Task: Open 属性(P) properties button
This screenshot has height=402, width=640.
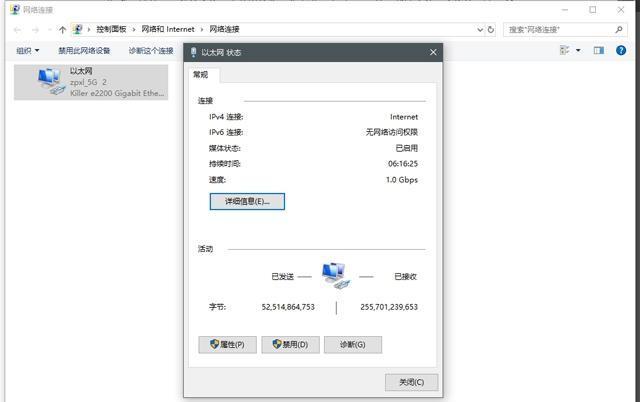Action: coord(227,345)
